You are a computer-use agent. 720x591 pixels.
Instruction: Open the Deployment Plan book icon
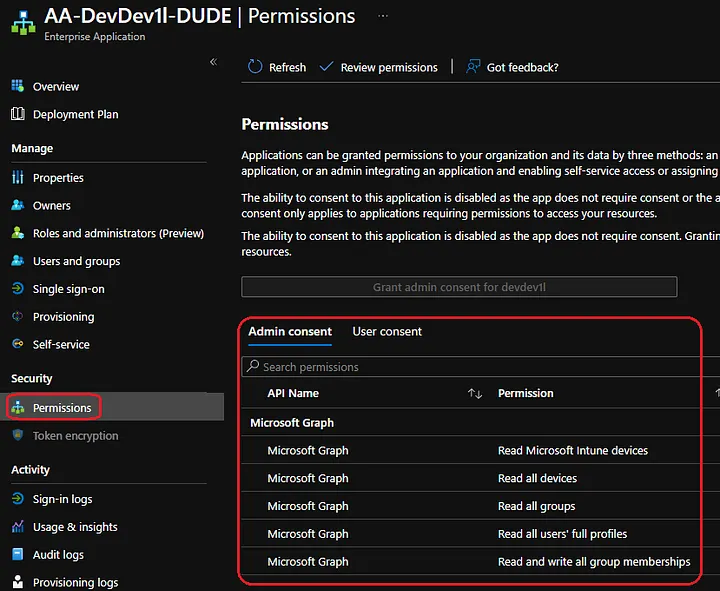18,114
